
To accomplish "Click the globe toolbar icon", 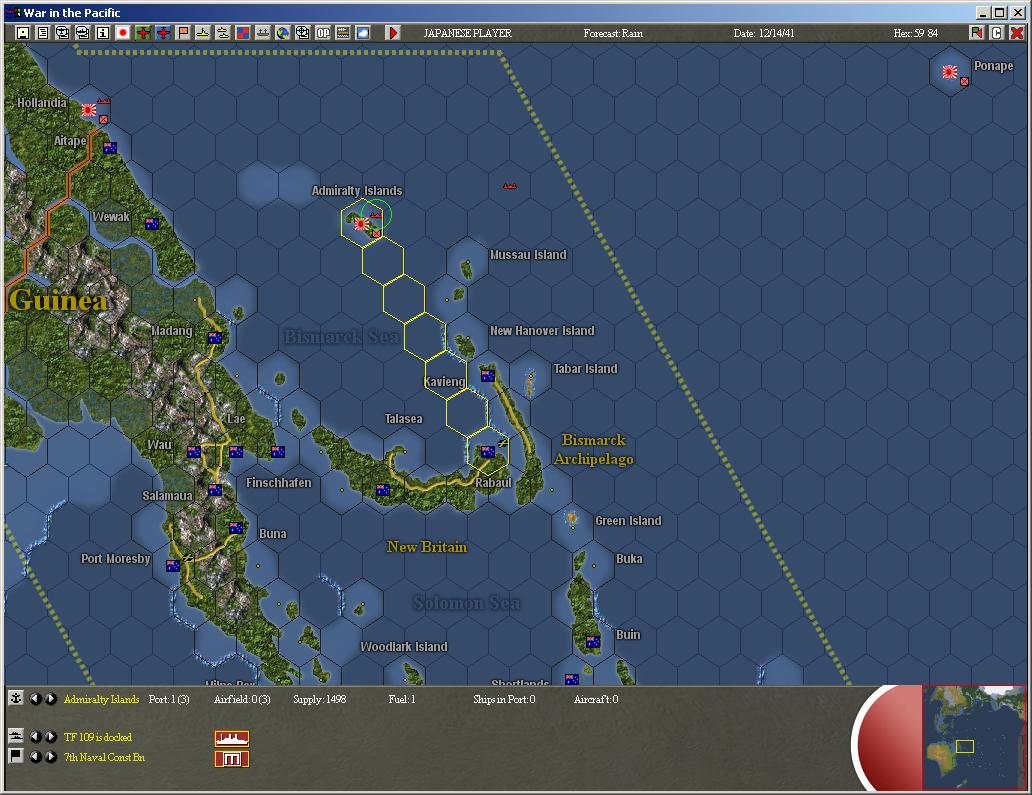I will (283, 33).
